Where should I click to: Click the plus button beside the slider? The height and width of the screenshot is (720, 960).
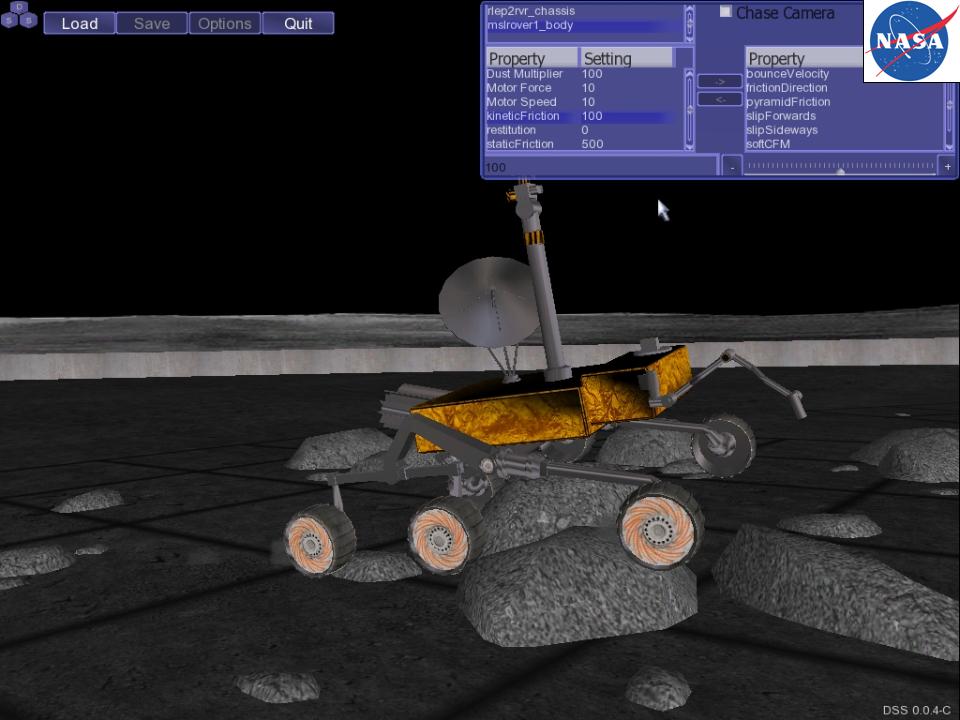(947, 167)
